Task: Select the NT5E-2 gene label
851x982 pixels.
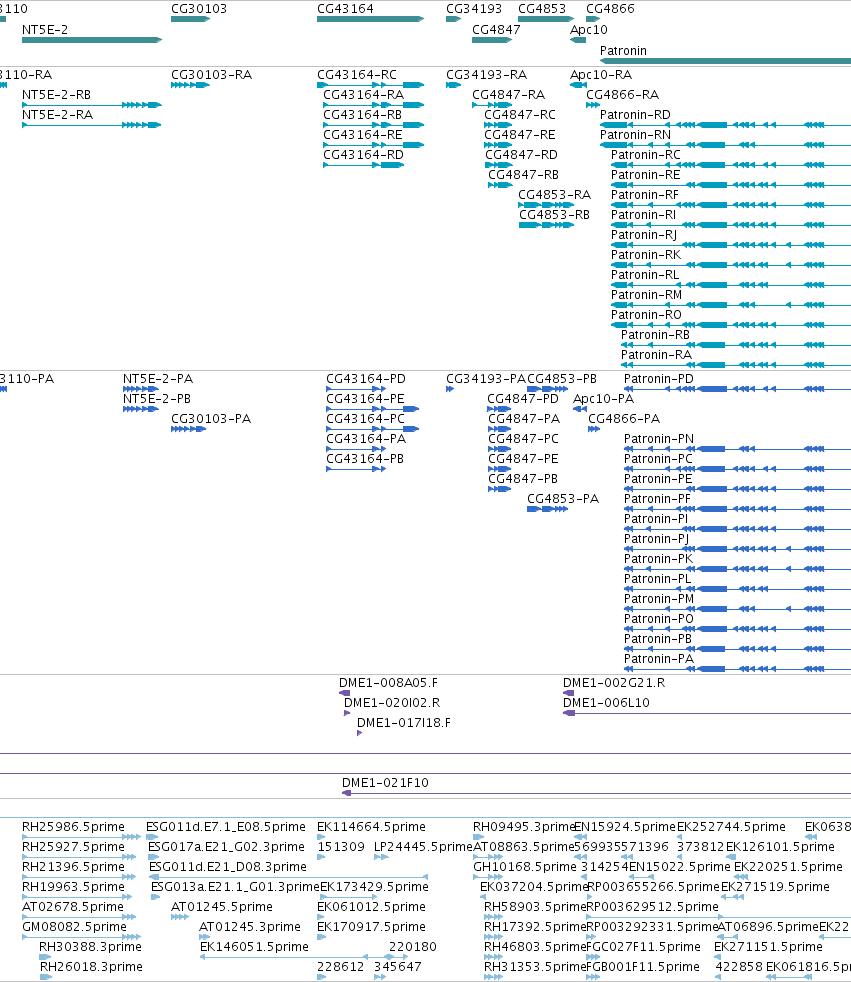Action: [x=45, y=29]
